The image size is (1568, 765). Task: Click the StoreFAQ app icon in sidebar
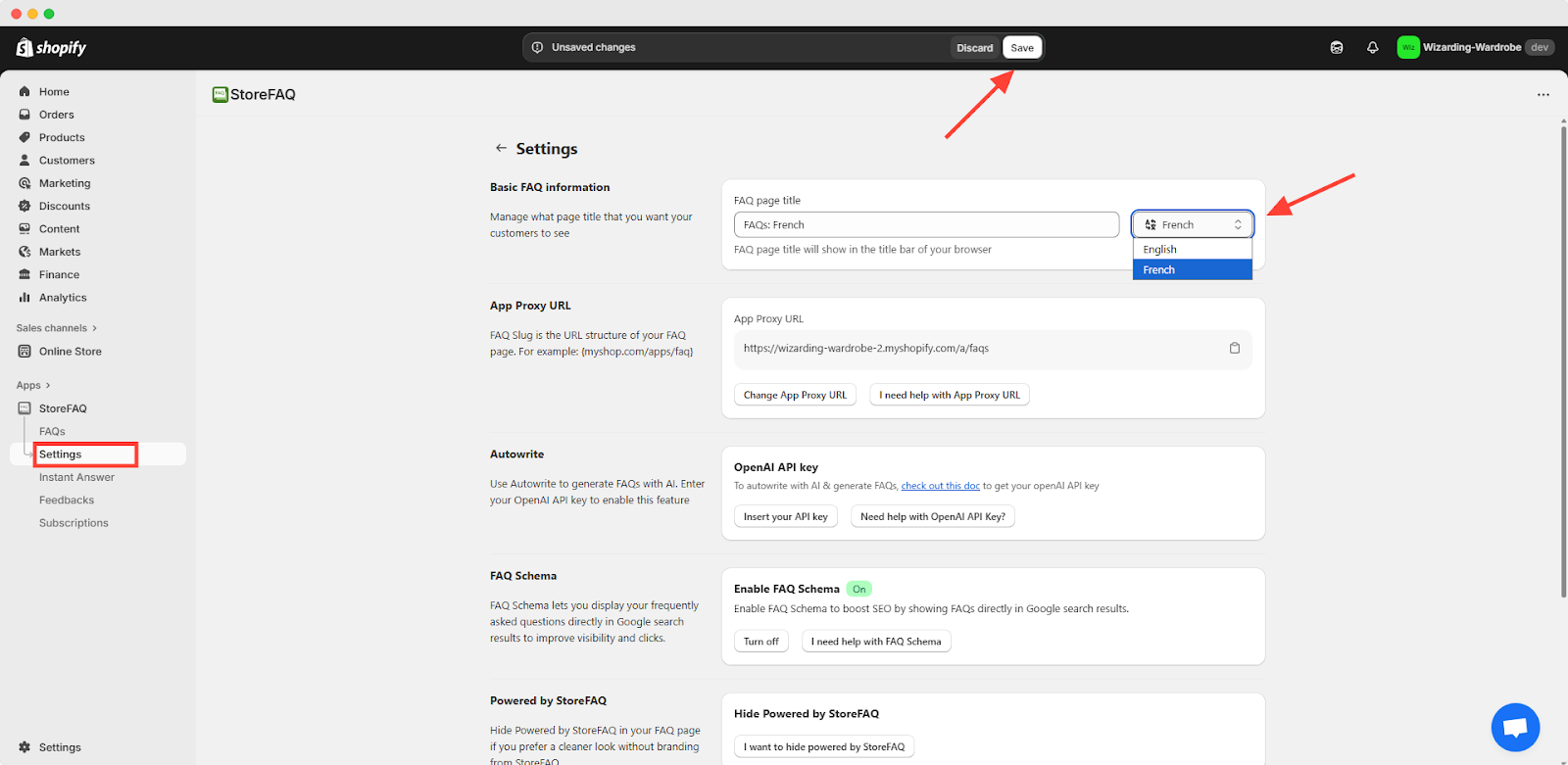point(24,407)
